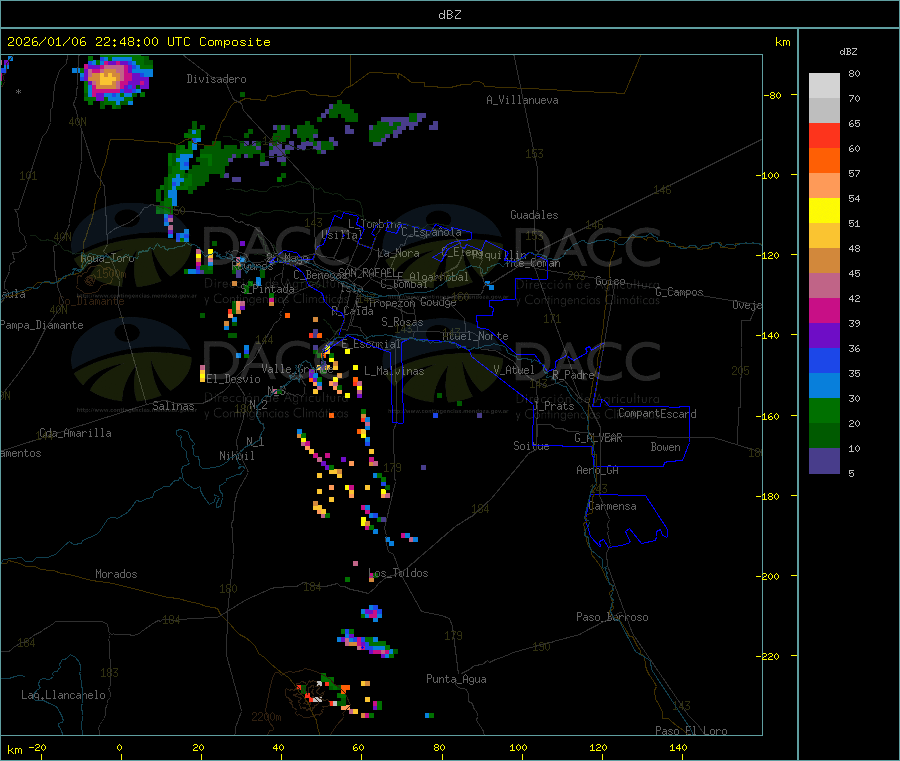Click the 'R_Padre' map label
The width and height of the screenshot is (900, 761).
573,375
